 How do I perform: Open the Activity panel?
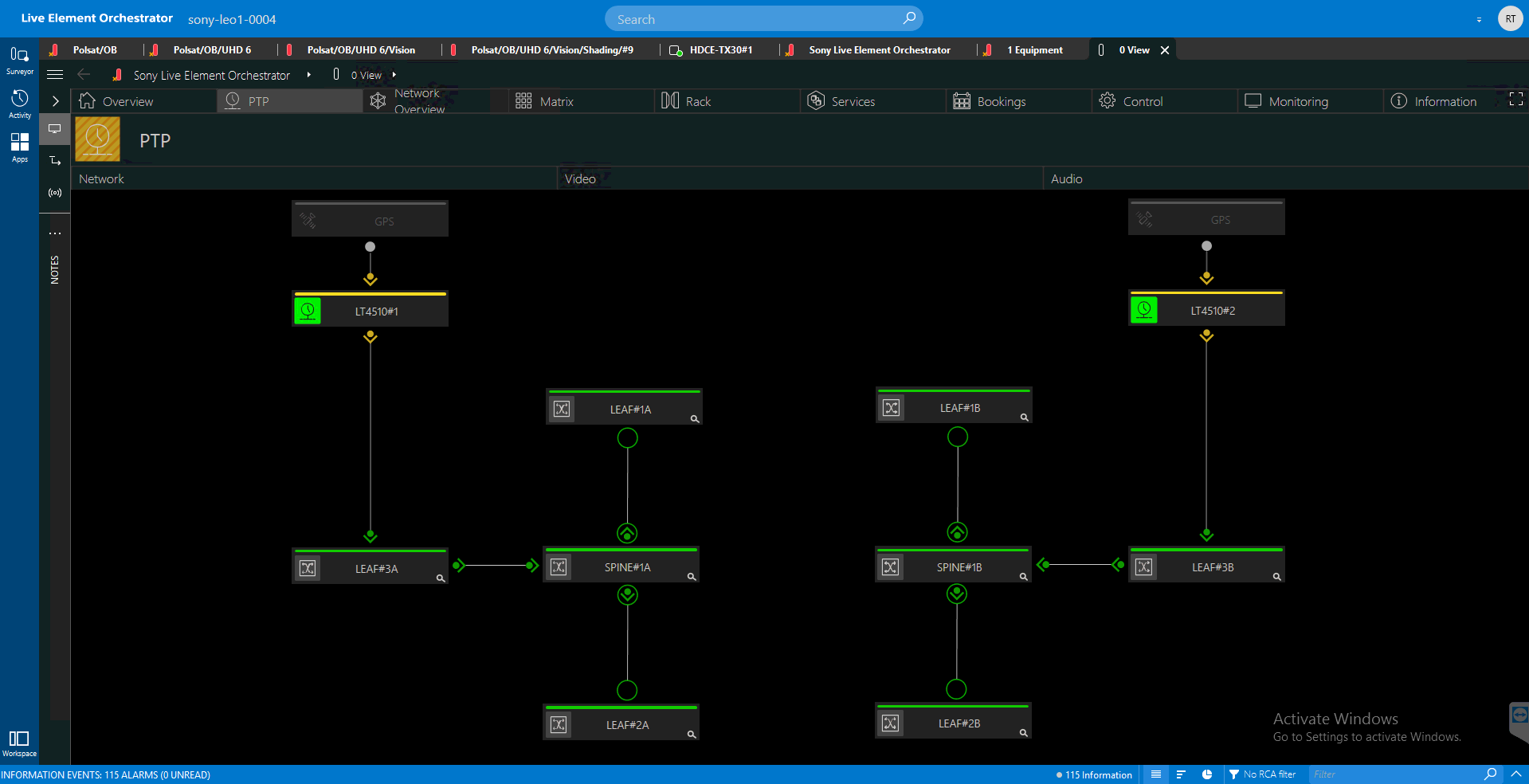19,104
